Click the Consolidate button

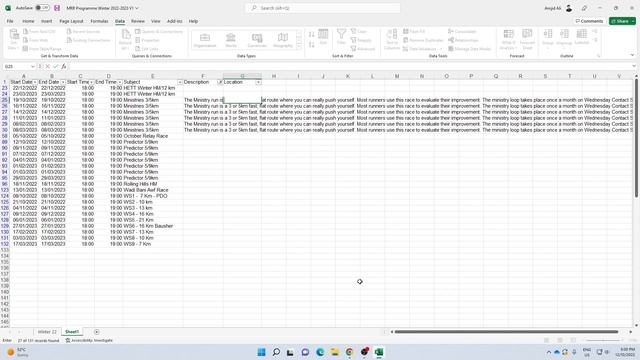(462, 31)
